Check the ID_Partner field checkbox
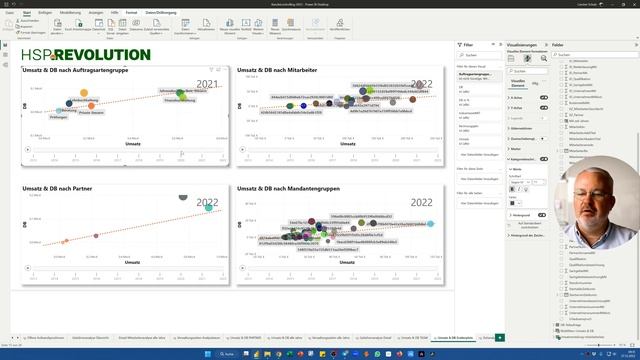 (561, 73)
